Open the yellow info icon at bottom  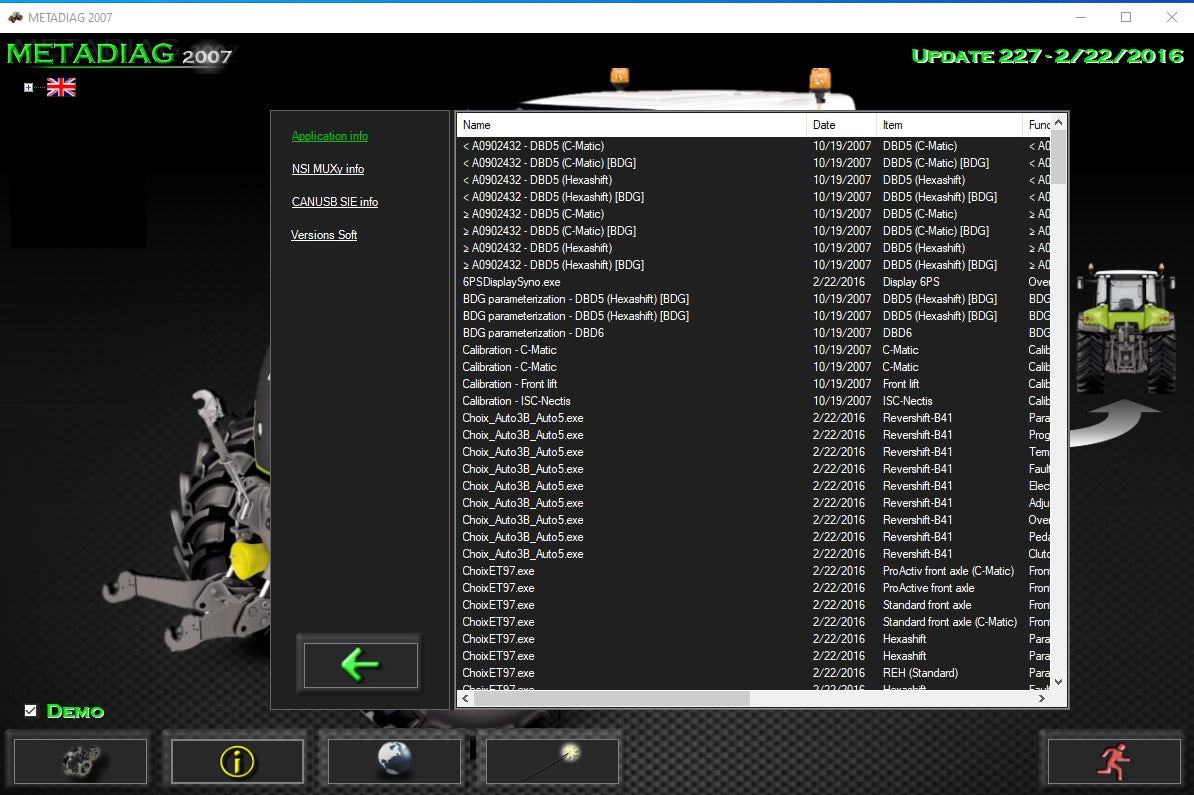click(237, 760)
